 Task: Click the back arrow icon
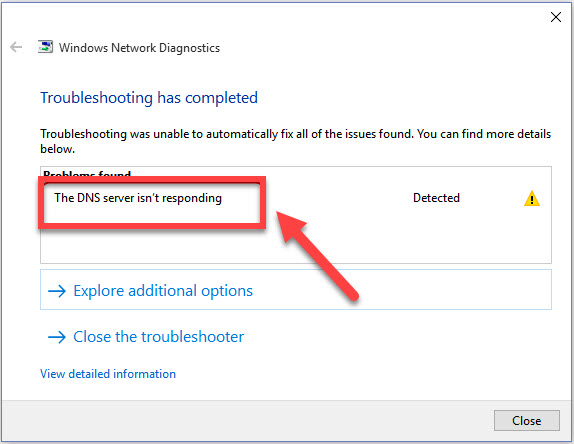pos(16,47)
